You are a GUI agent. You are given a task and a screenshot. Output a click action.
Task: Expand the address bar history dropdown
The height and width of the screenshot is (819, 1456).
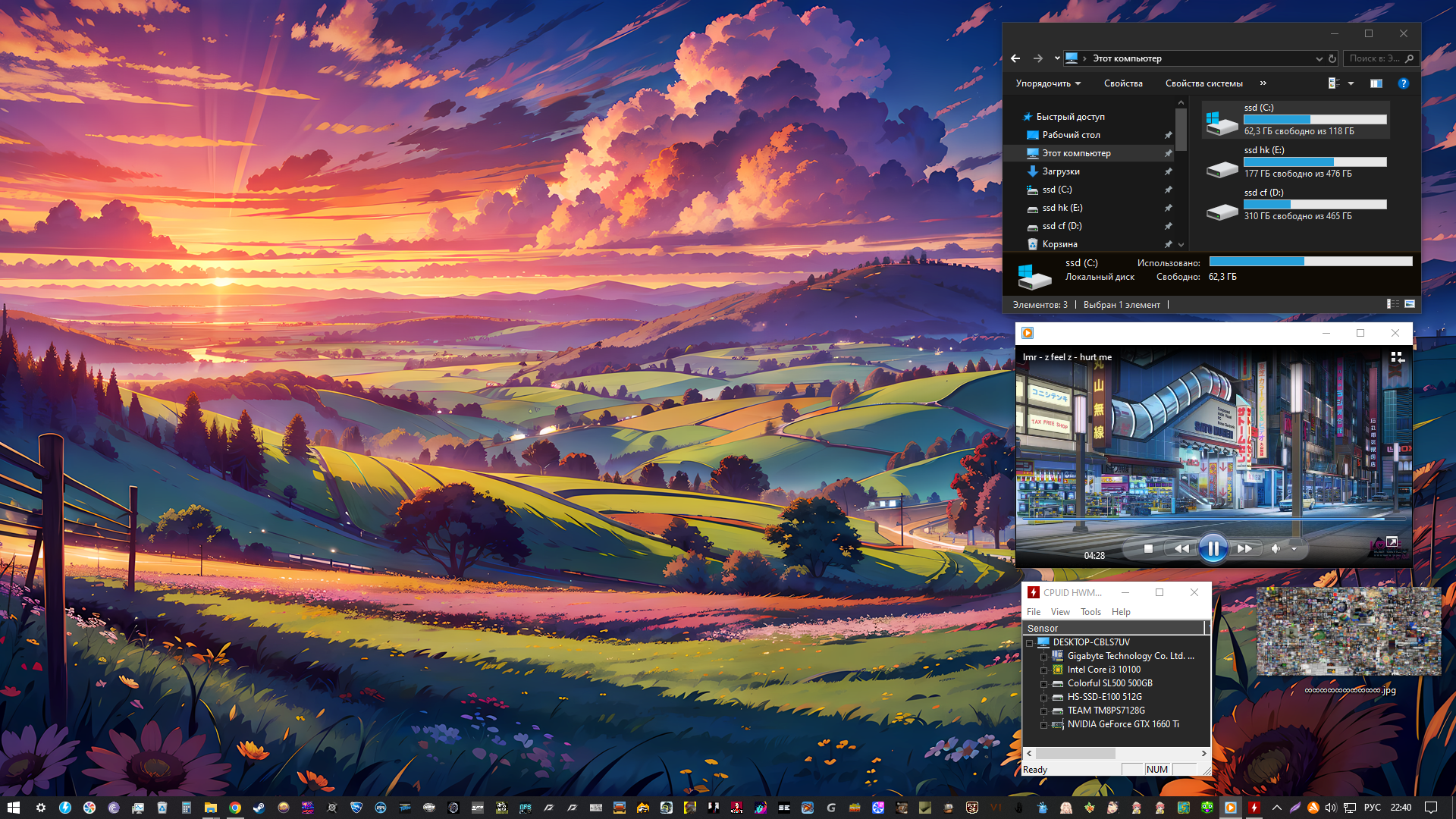[1319, 58]
